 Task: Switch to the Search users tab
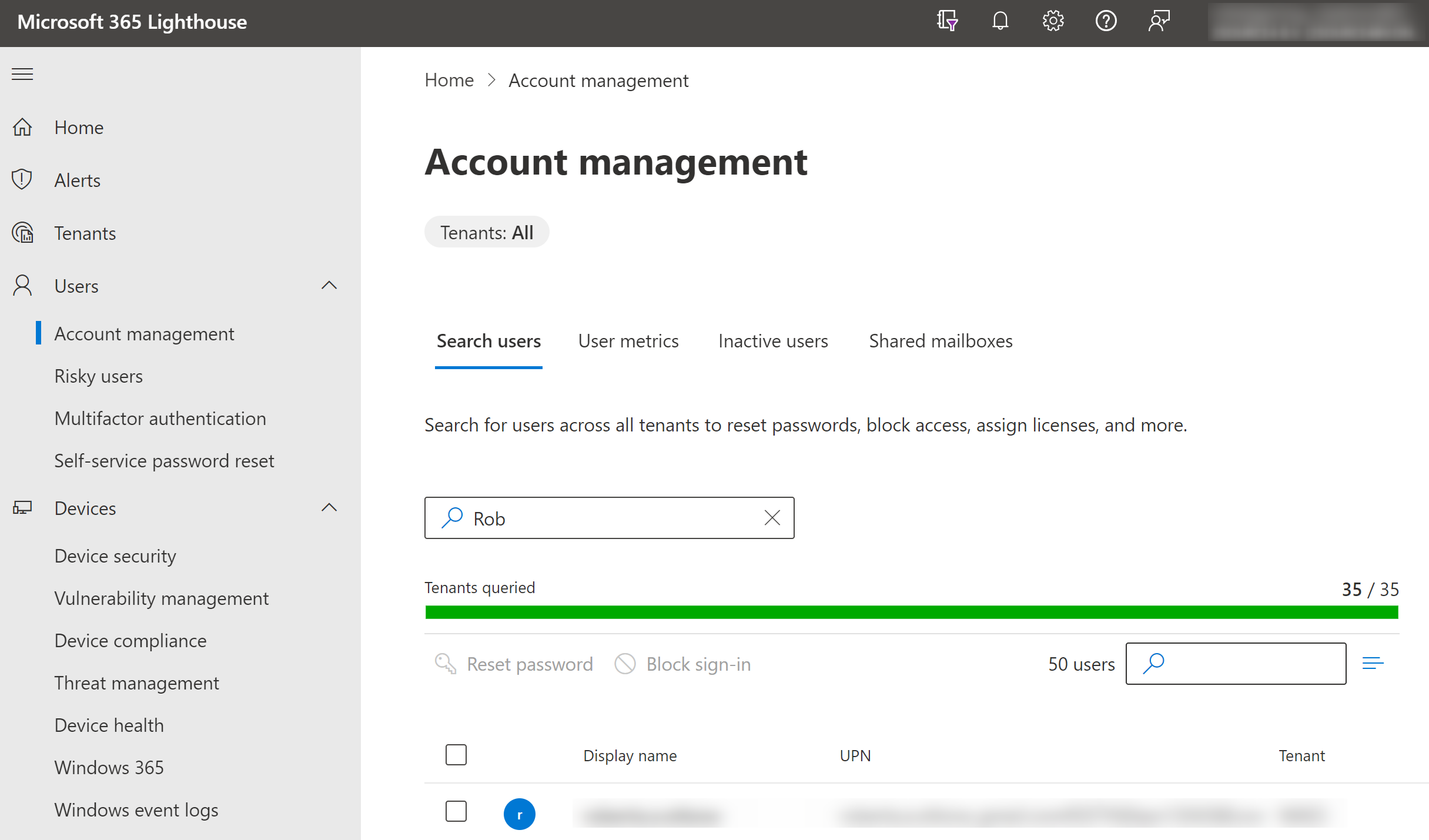[x=488, y=342]
